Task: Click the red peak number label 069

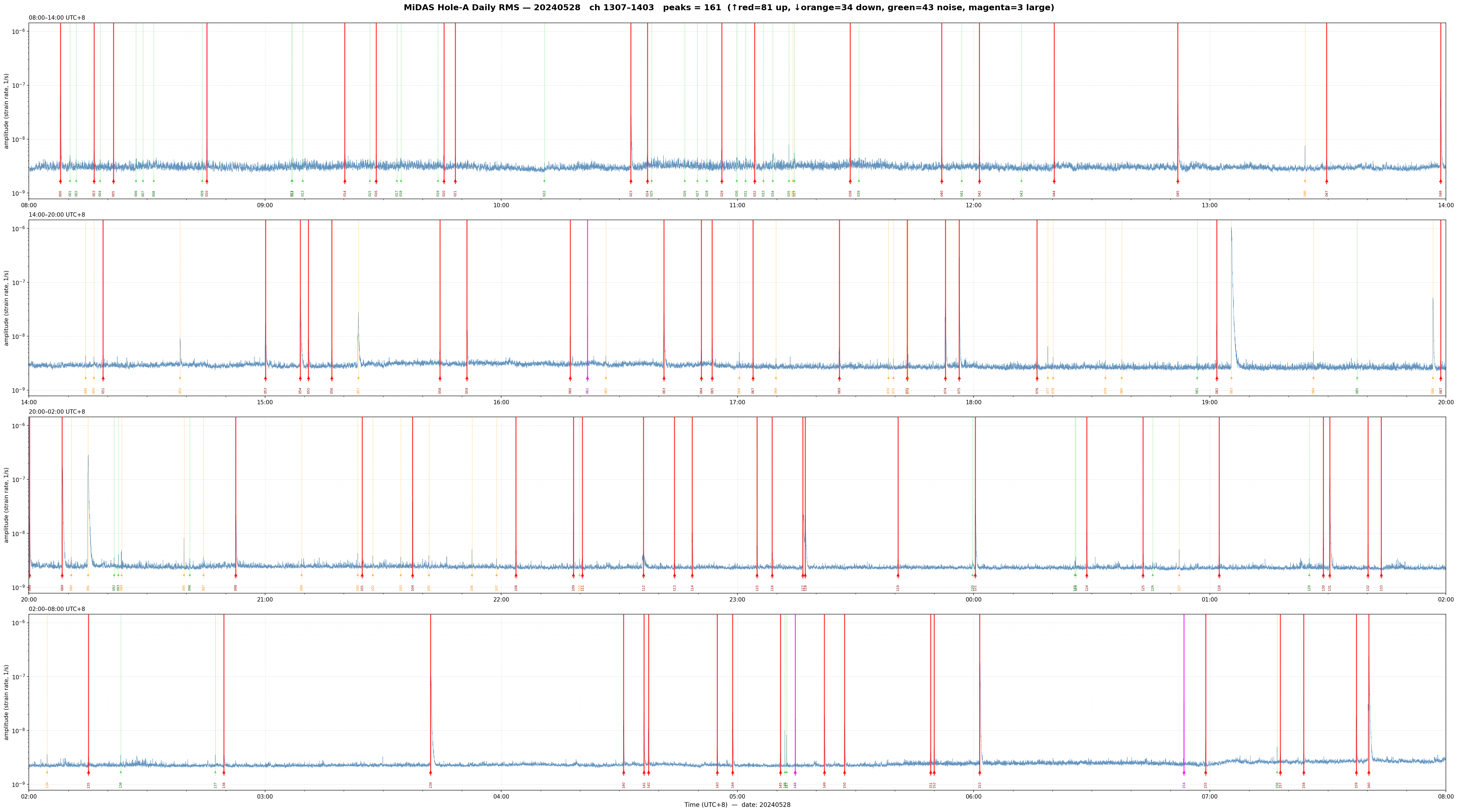Action: coord(839,391)
